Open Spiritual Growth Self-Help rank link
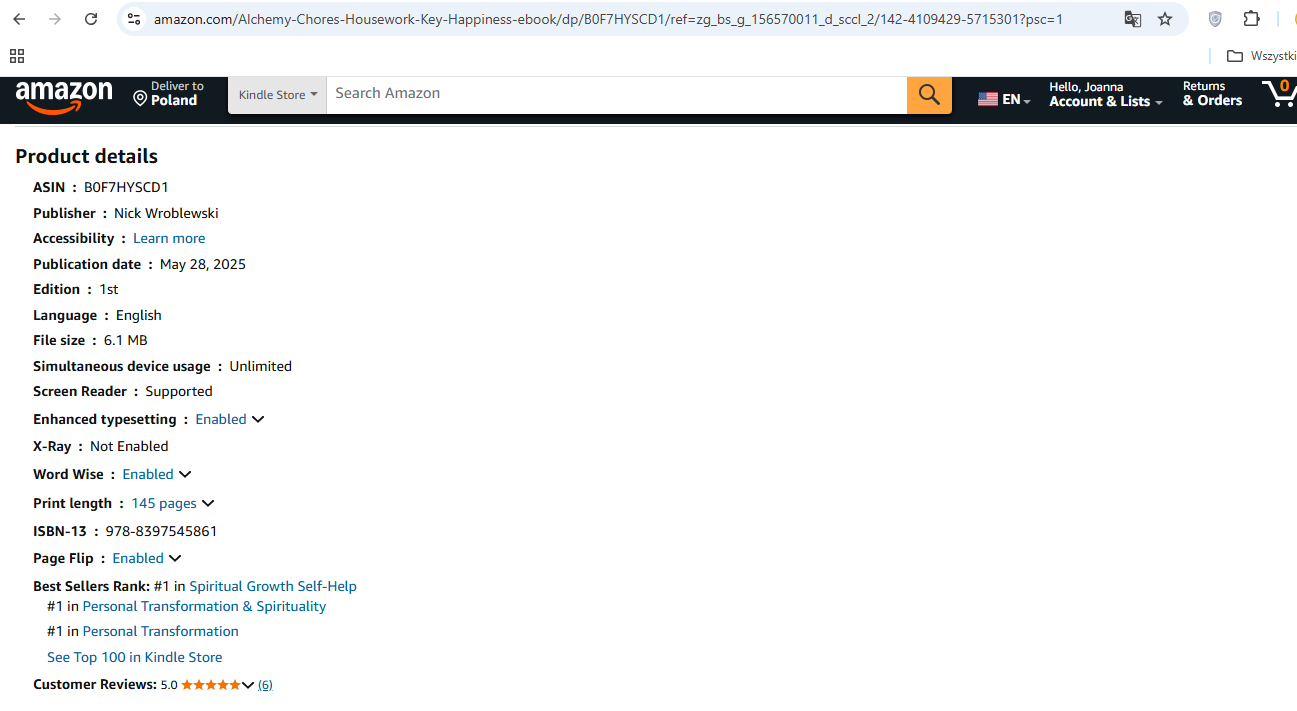1297x711 pixels. pyautogui.click(x=273, y=586)
